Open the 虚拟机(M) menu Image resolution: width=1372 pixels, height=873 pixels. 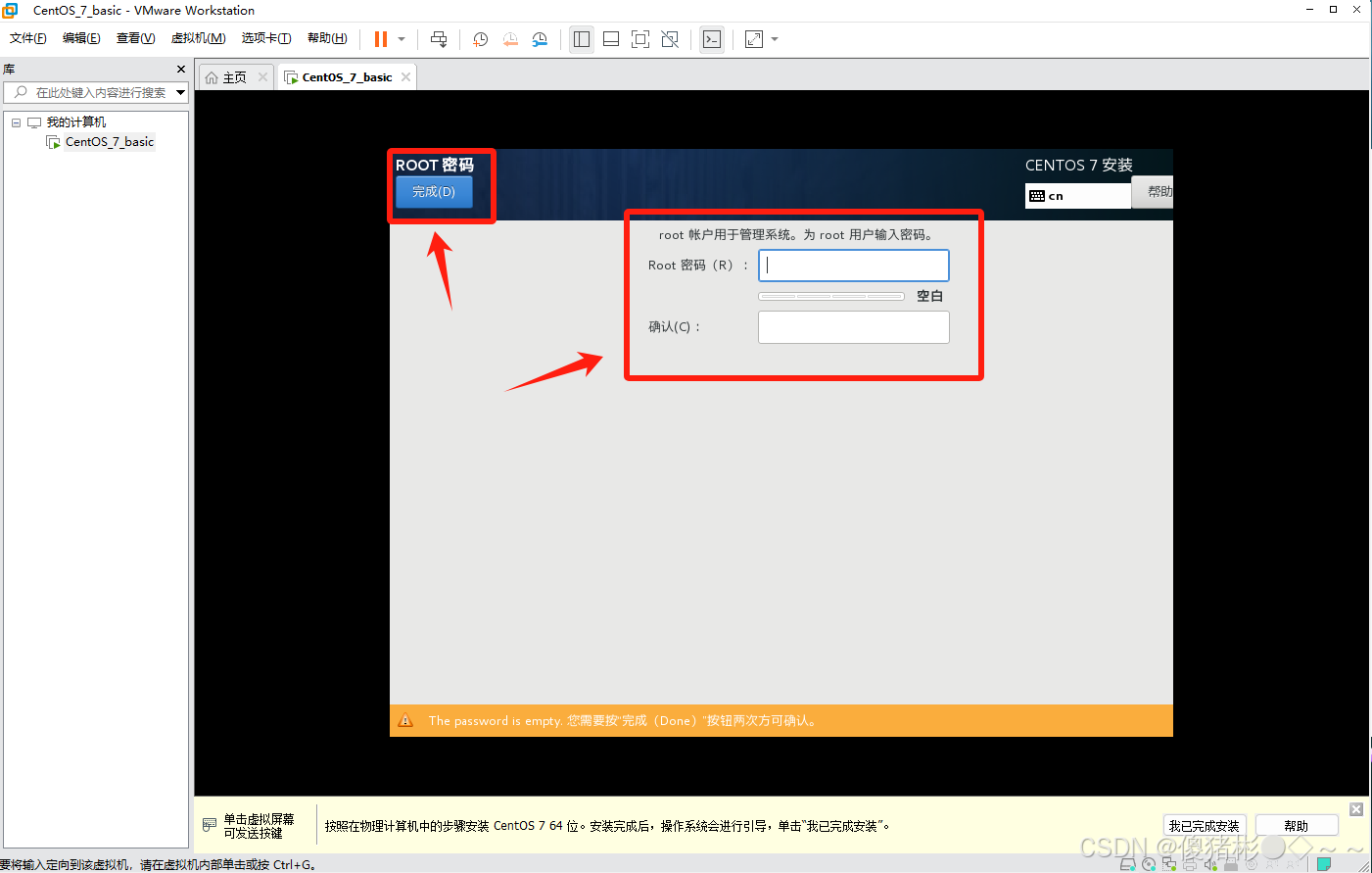(x=198, y=38)
